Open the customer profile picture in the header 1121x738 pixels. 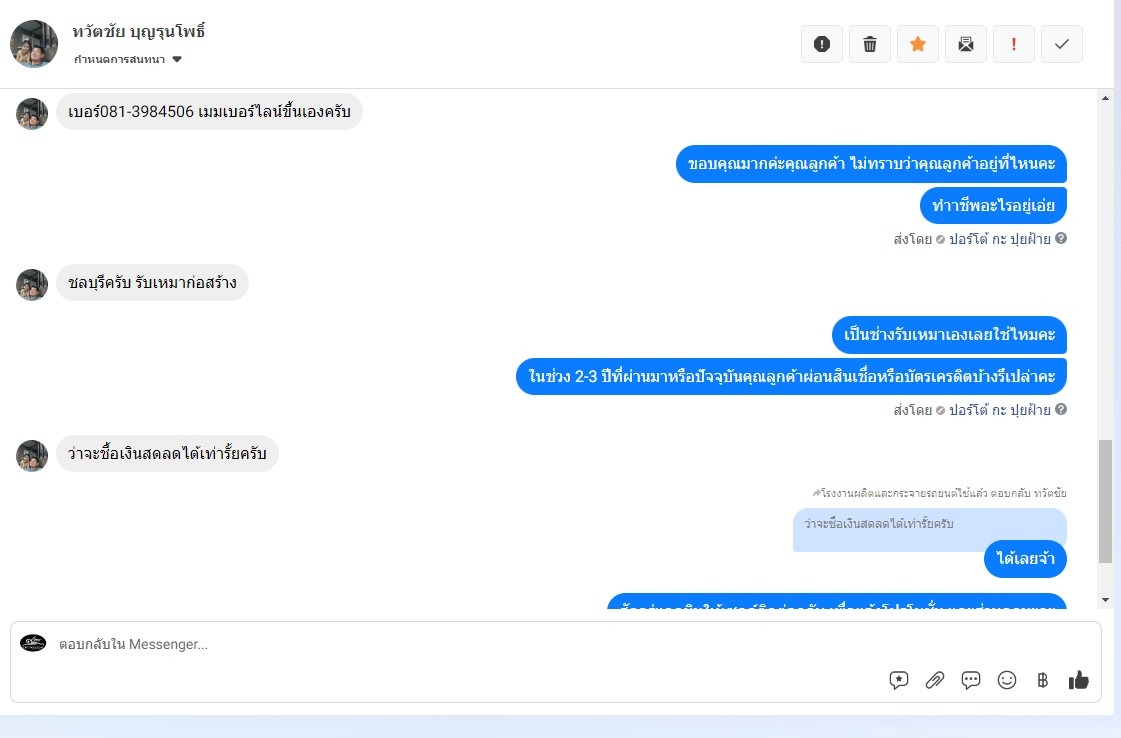click(34, 44)
